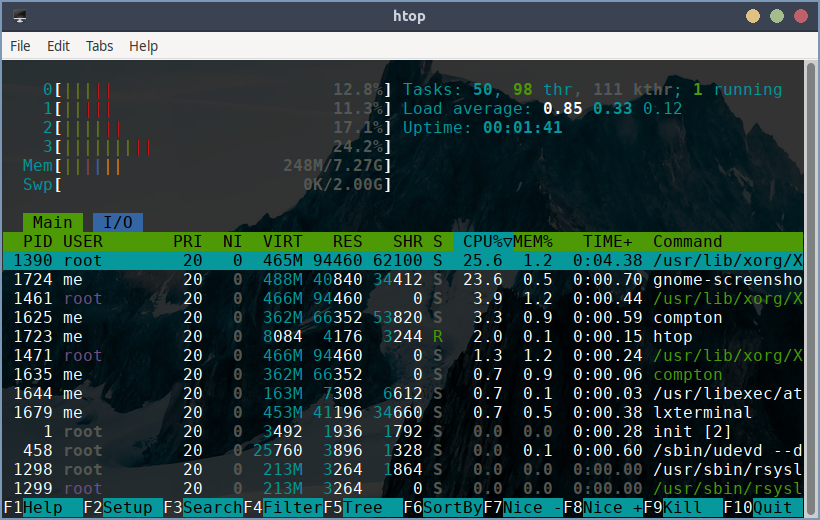Select process 1625 compton row
The height and width of the screenshot is (520, 820).
(x=403, y=318)
